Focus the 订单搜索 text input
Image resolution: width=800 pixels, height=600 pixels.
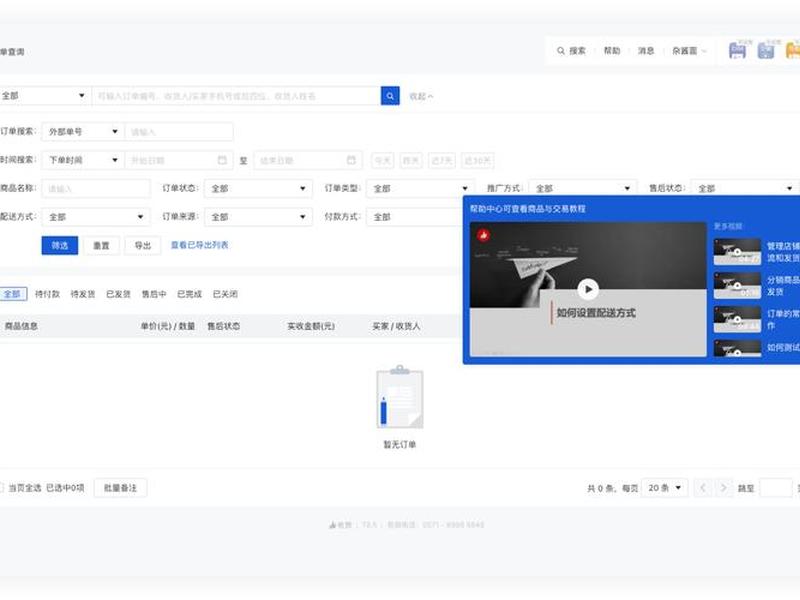(179, 132)
